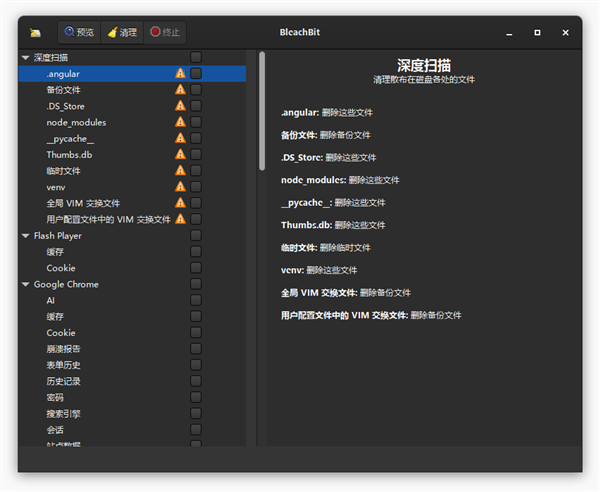Viewport: 600px width, 492px height.
Task: Click warning icon beside .DS_Store
Action: (x=180, y=106)
